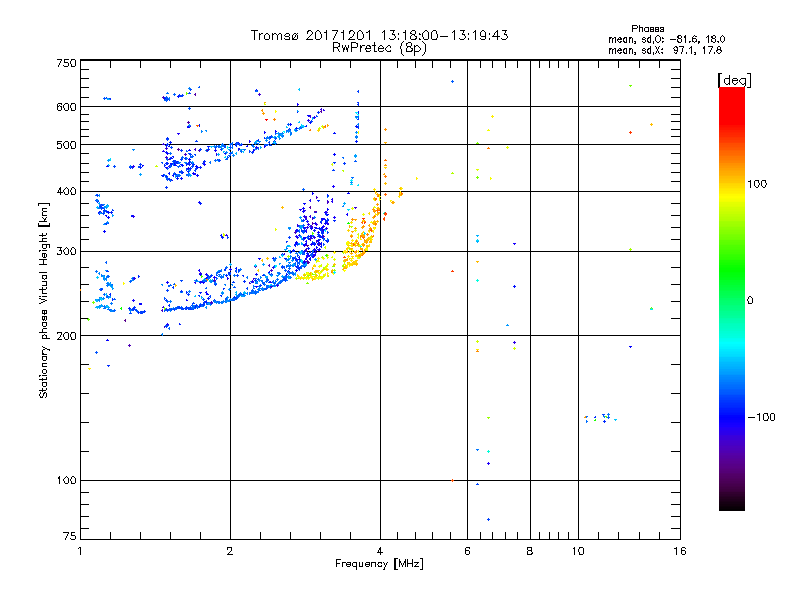Click the '[deg]' colorbar unit label

coord(734,80)
